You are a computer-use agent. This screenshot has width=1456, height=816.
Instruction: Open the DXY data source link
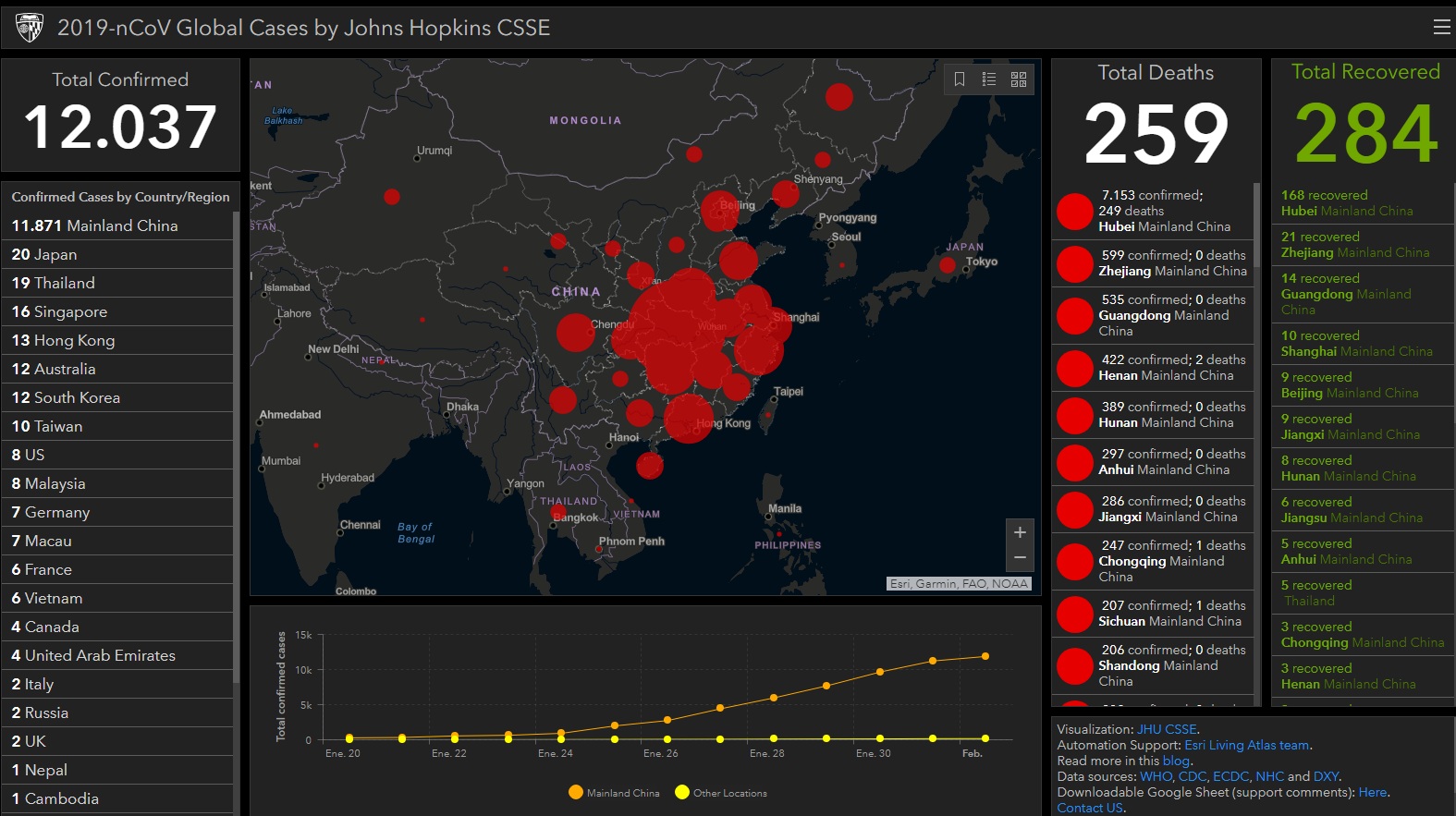[x=1326, y=776]
